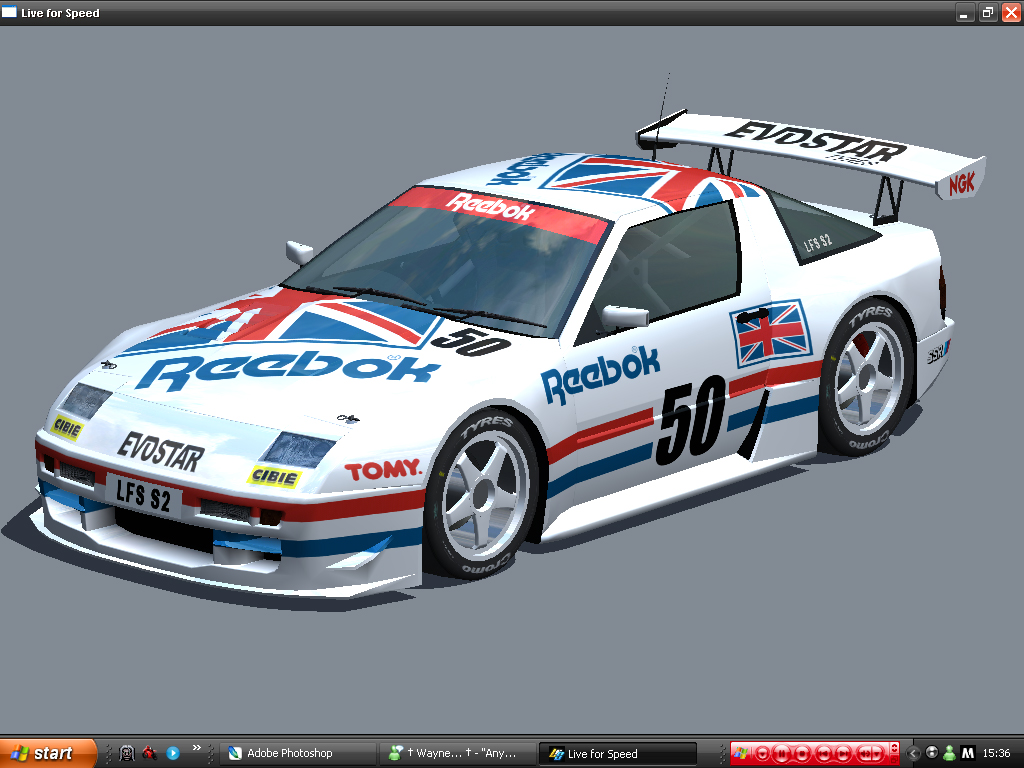This screenshot has height=768, width=1024.
Task: Minimize the Live for Speed window
Action: point(965,12)
